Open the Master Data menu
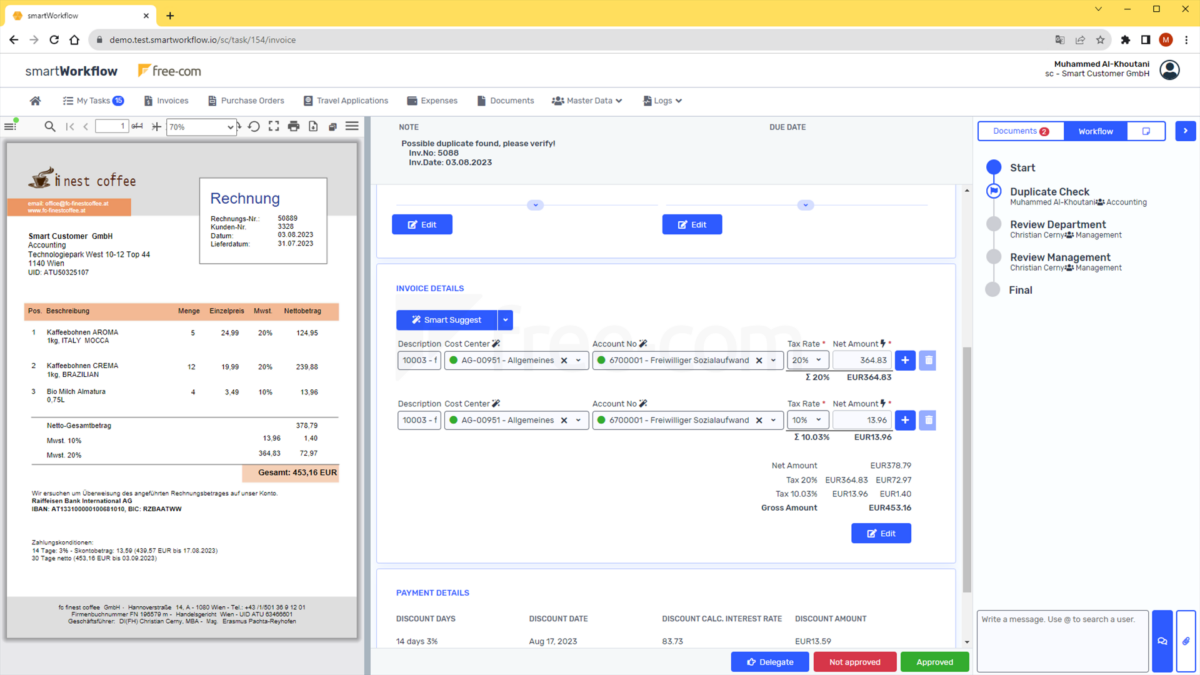Image resolution: width=1200 pixels, height=675 pixels. tap(587, 100)
